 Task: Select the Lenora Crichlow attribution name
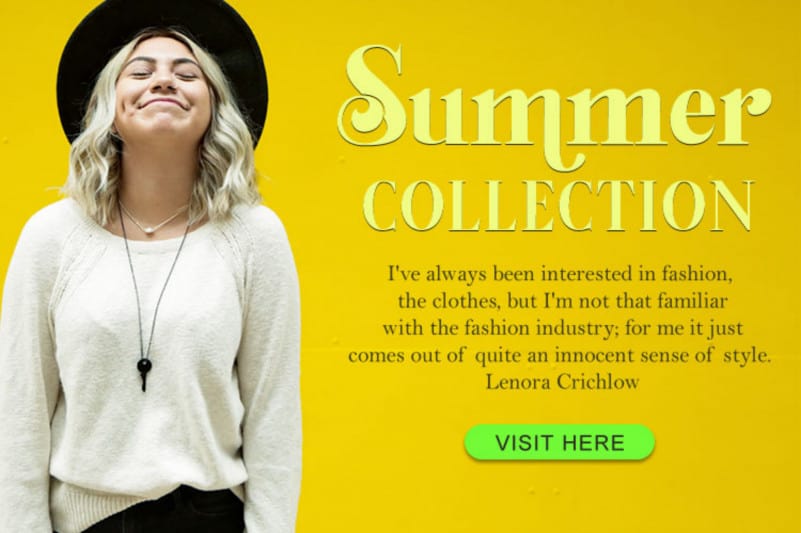pyautogui.click(x=562, y=382)
